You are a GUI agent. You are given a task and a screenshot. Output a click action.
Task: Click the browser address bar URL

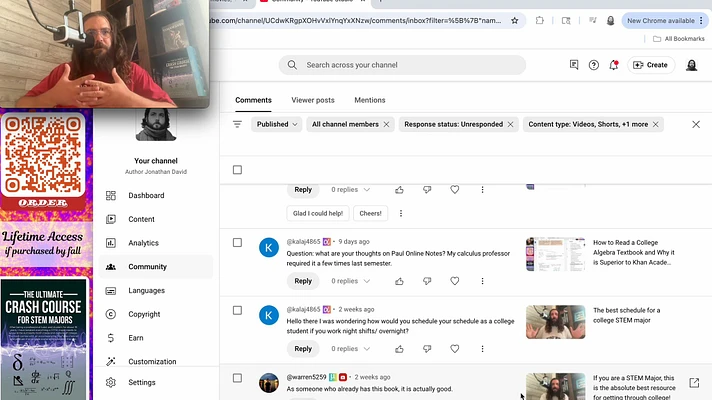356,20
